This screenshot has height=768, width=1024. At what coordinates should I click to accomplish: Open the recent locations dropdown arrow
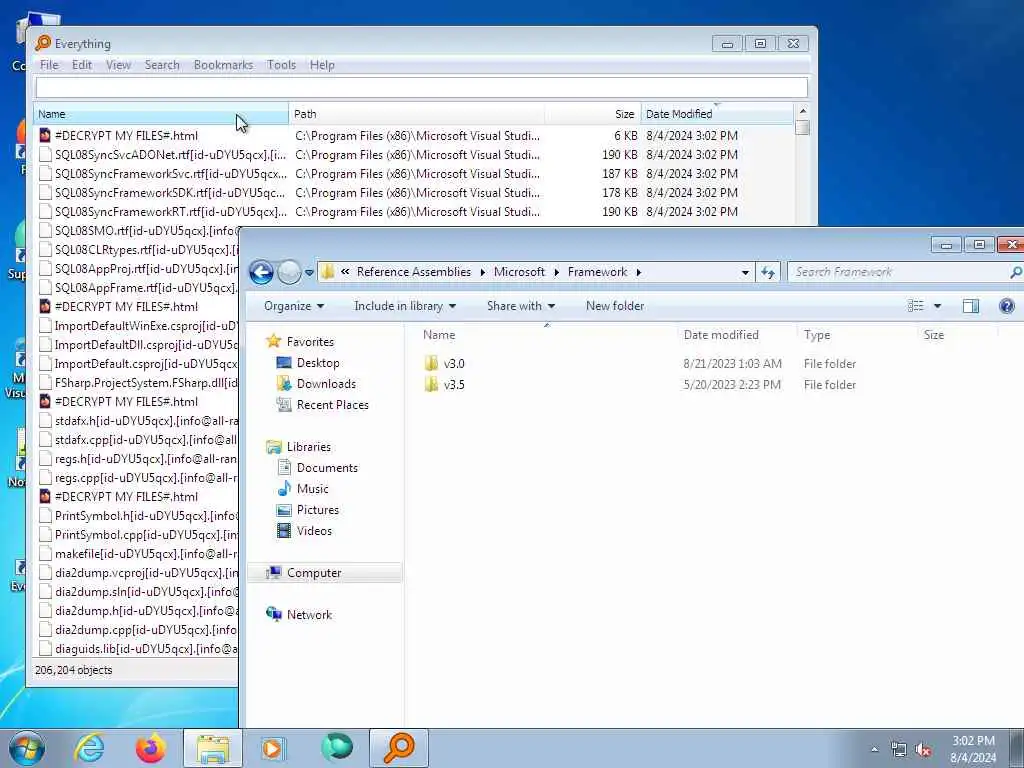click(x=310, y=272)
